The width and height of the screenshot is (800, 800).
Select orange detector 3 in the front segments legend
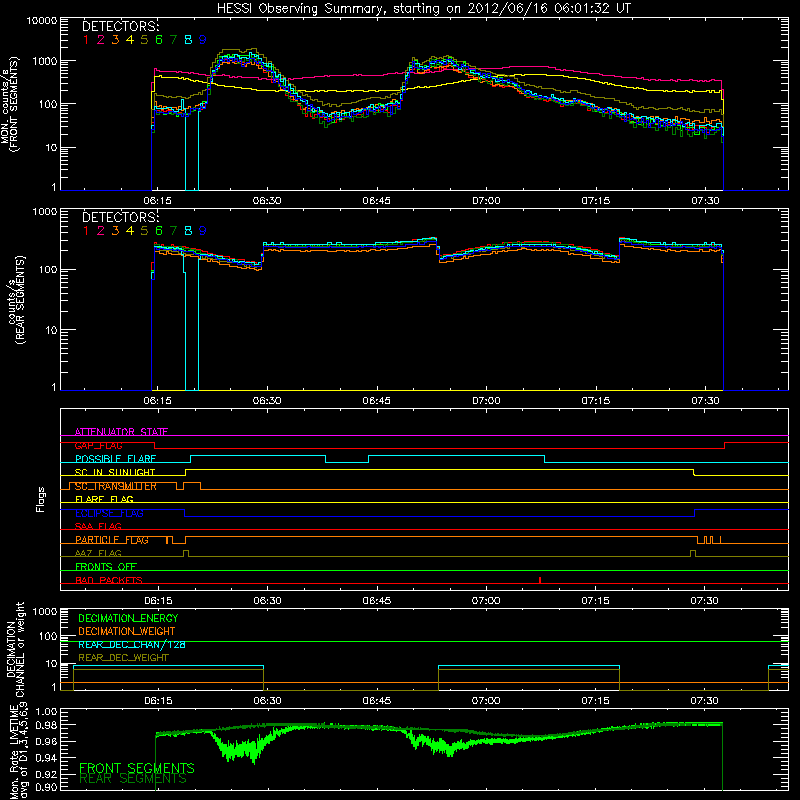click(115, 39)
